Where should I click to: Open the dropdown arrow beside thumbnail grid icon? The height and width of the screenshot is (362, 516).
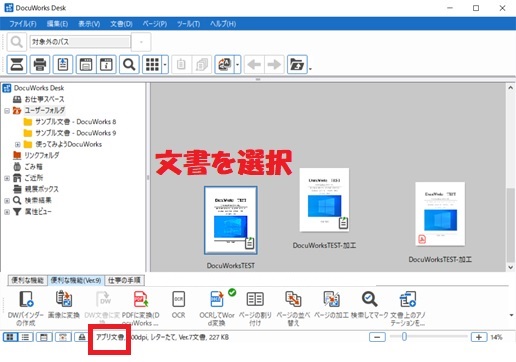point(165,64)
